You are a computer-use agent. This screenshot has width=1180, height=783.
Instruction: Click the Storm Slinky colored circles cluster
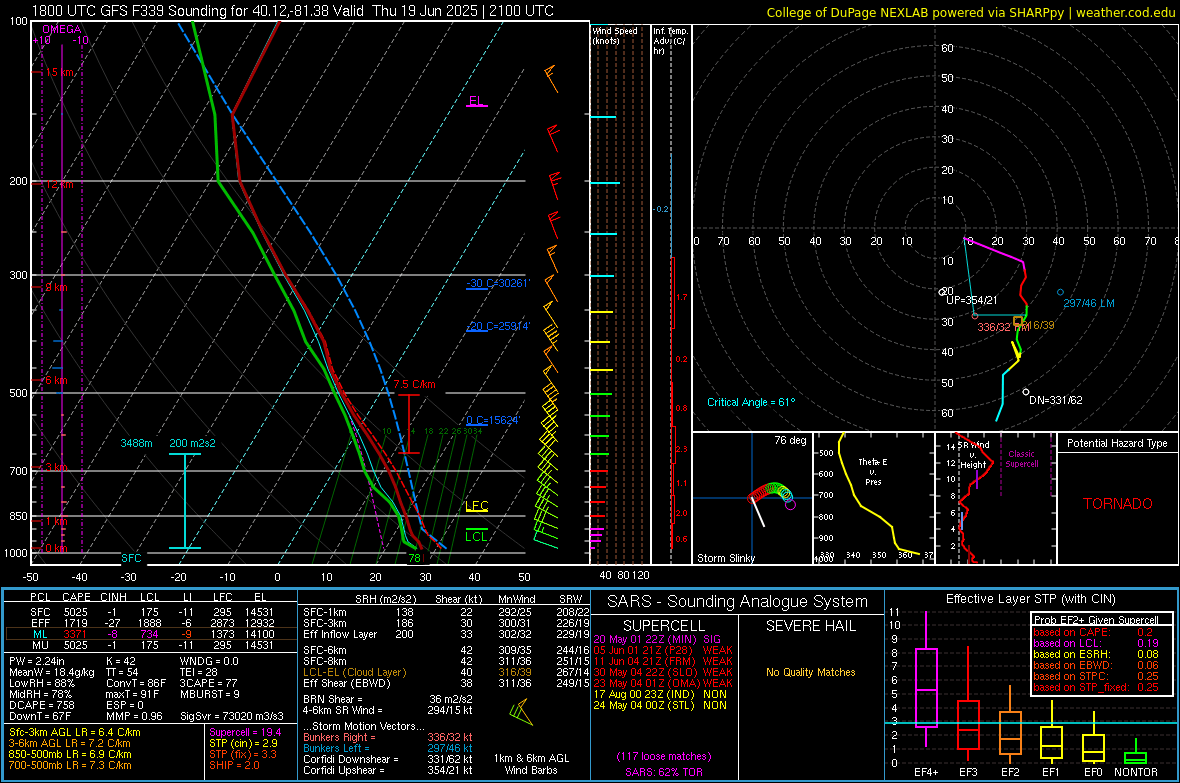pos(771,494)
